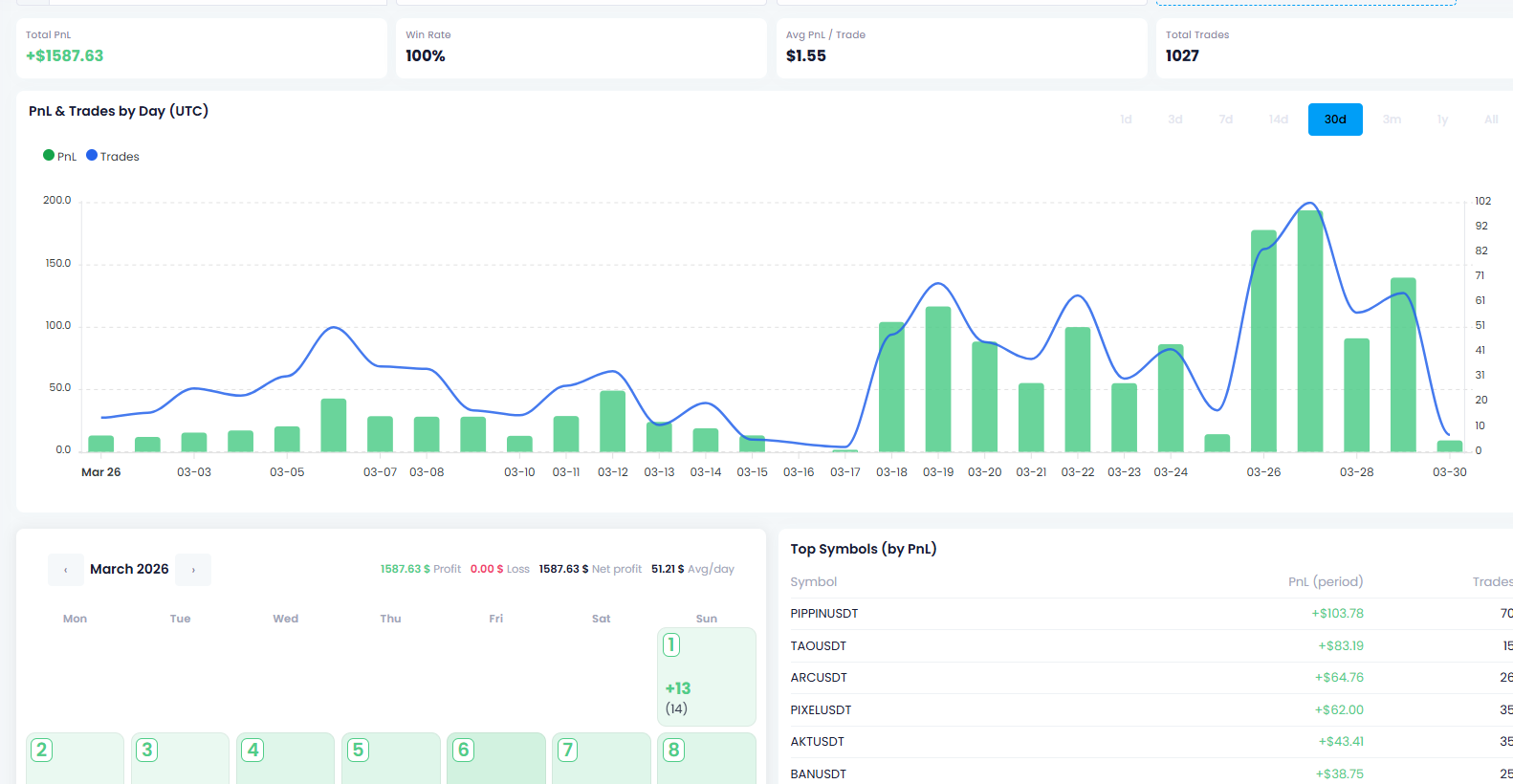
Task: Select the 1d time range tab
Action: pos(1126,120)
